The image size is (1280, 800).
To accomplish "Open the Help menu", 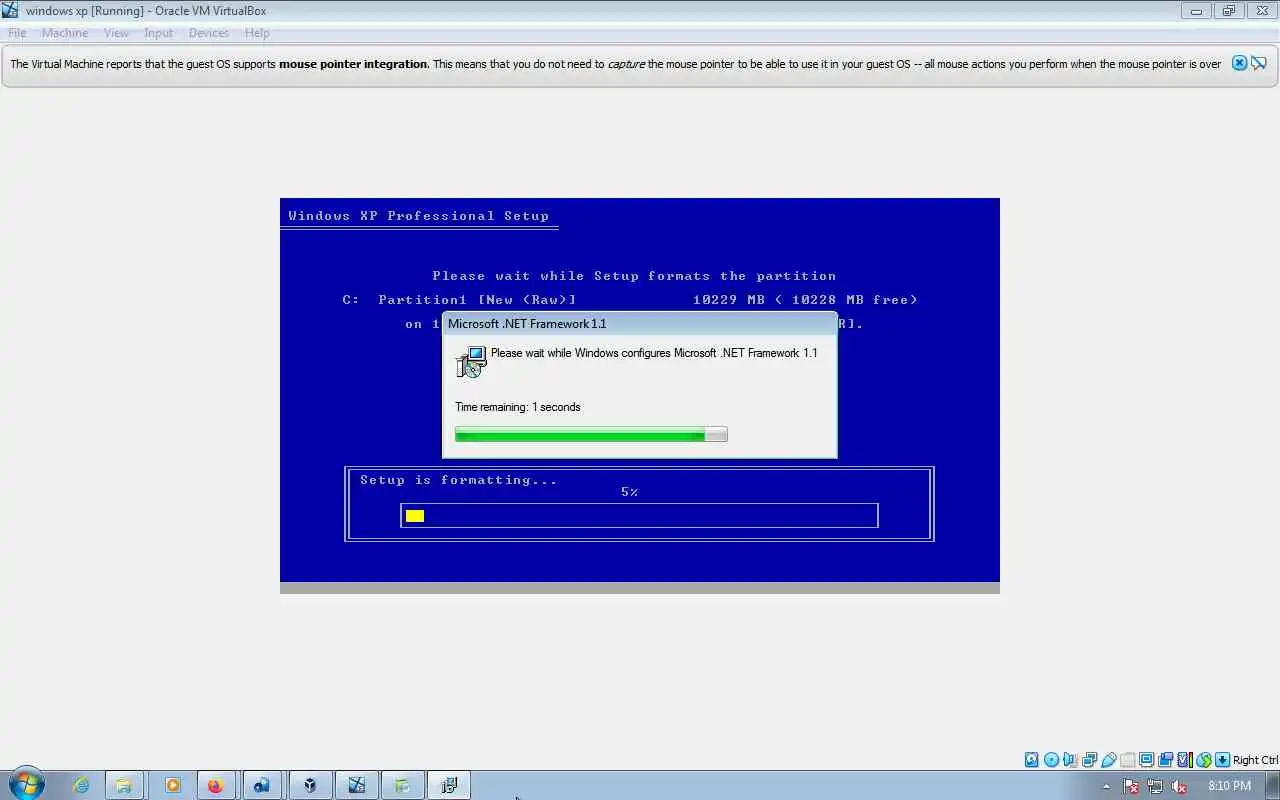I will pos(257,33).
